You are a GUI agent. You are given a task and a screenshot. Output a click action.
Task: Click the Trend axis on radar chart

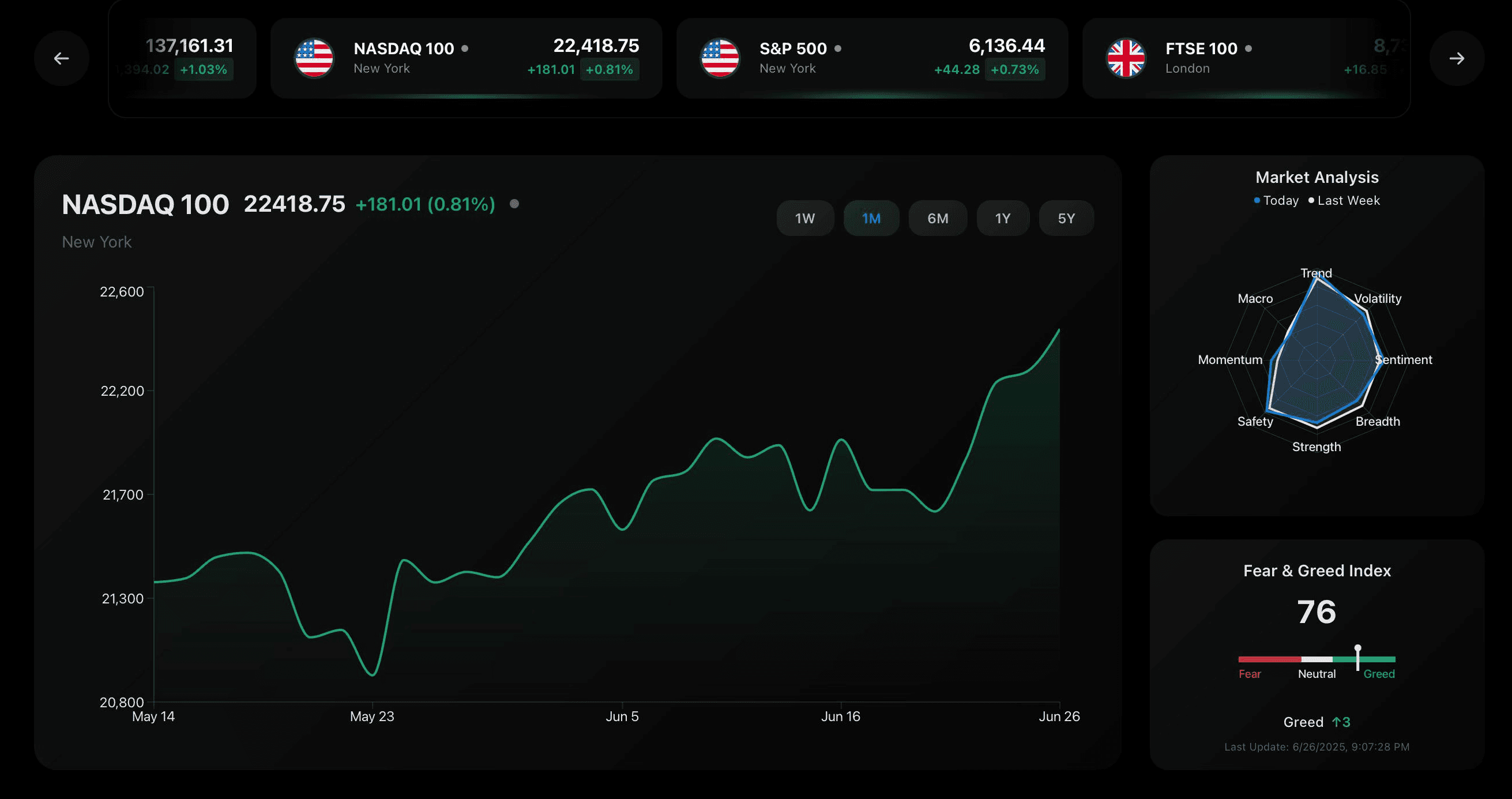[1316, 273]
